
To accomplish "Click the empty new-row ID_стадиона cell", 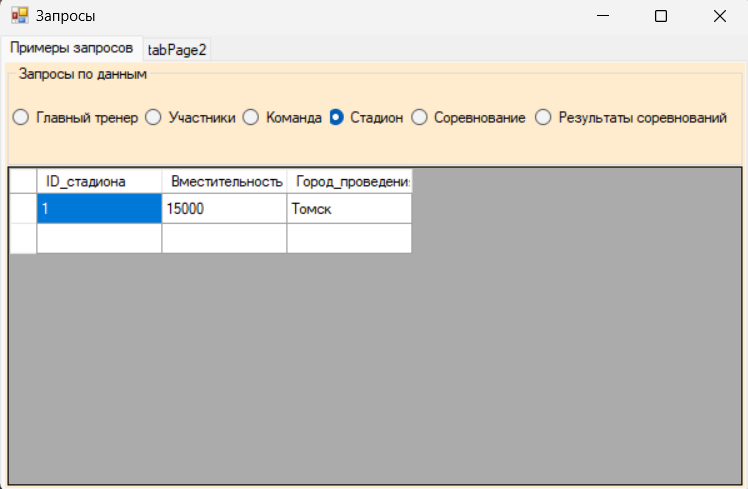I will [x=99, y=238].
